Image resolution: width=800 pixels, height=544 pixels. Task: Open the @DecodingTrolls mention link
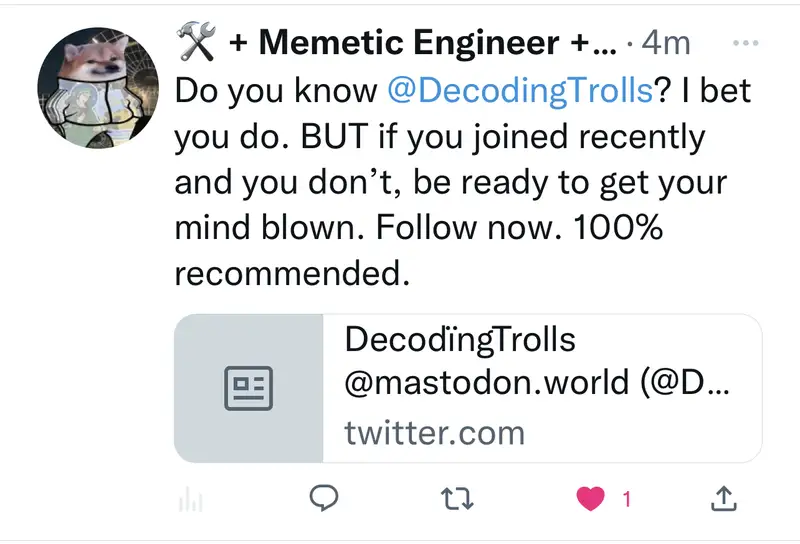(520, 90)
